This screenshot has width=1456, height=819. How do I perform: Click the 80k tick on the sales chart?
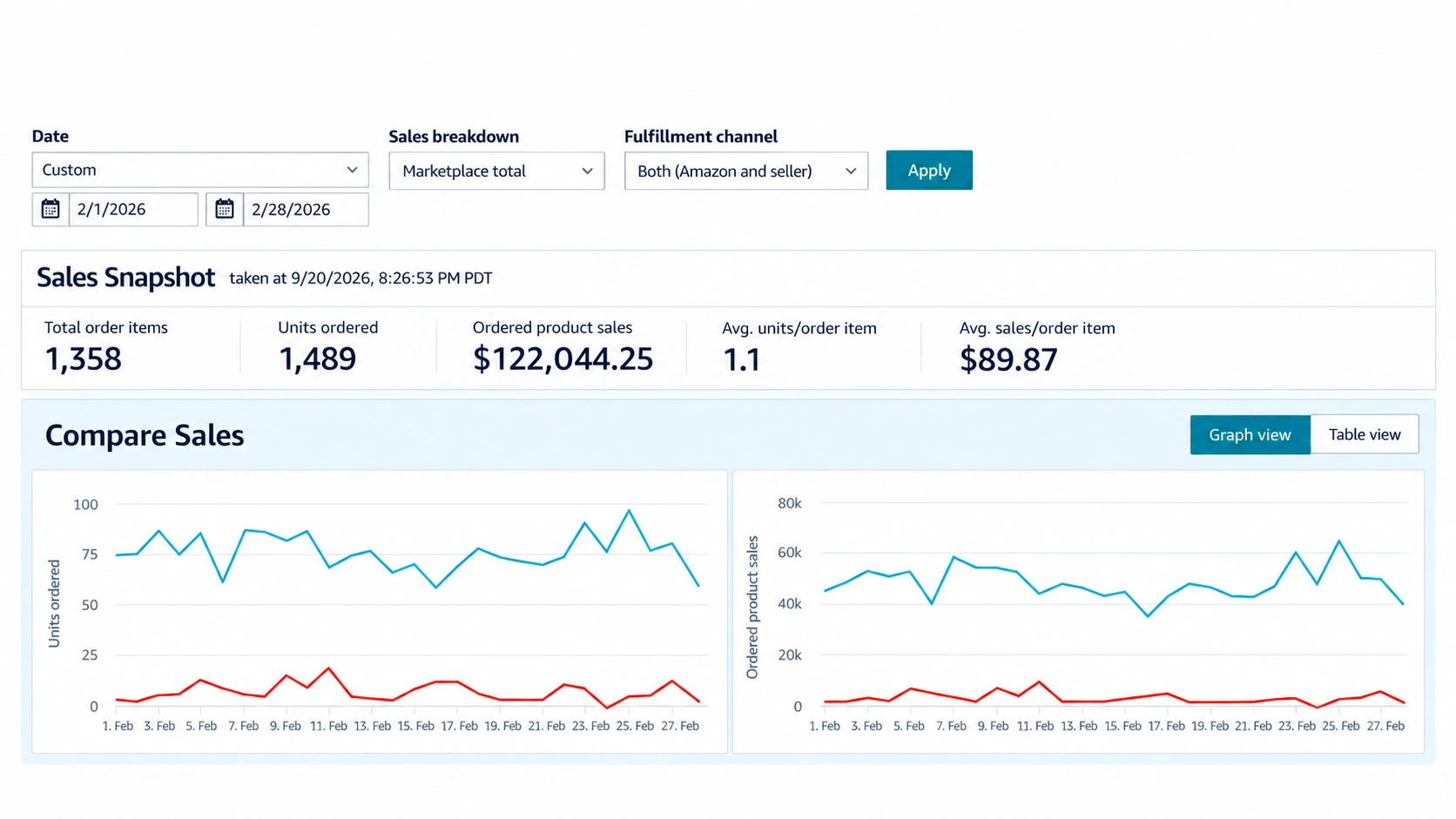point(790,503)
